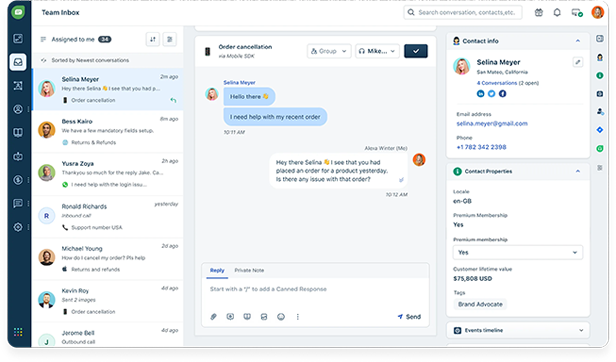Switch to the Private Note tab
The height and width of the screenshot is (362, 616).
click(x=249, y=270)
